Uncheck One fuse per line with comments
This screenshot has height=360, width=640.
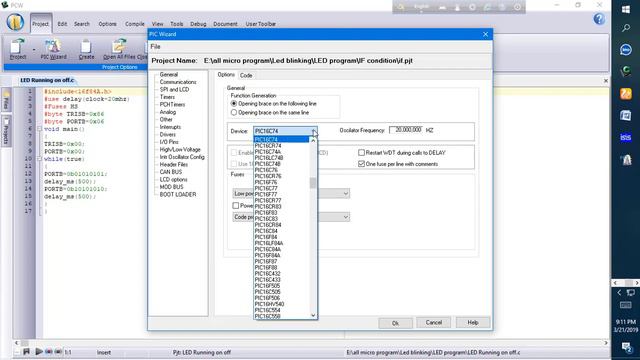[361, 164]
